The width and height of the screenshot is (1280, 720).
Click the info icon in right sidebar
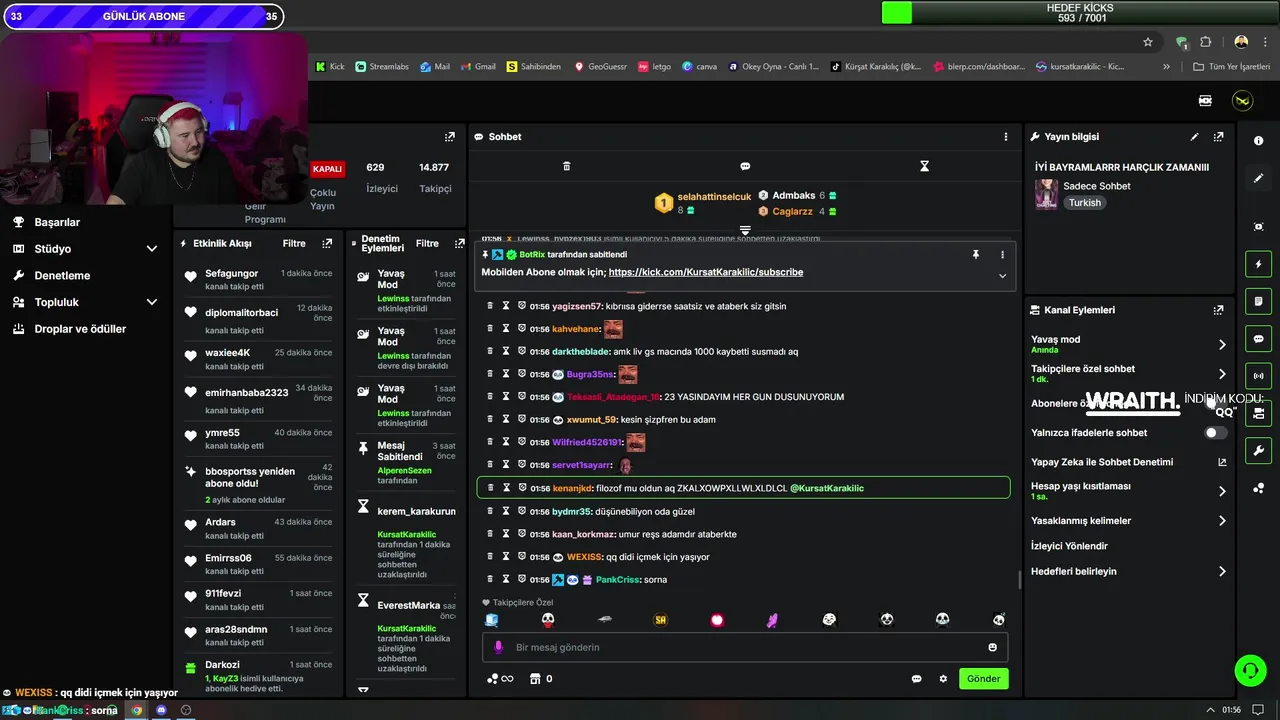1258,141
